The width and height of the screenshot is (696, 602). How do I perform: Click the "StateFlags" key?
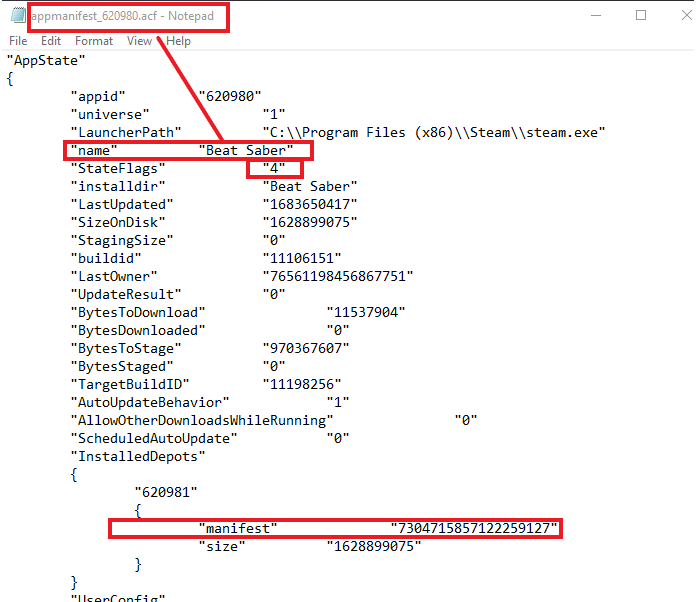(x=118, y=169)
